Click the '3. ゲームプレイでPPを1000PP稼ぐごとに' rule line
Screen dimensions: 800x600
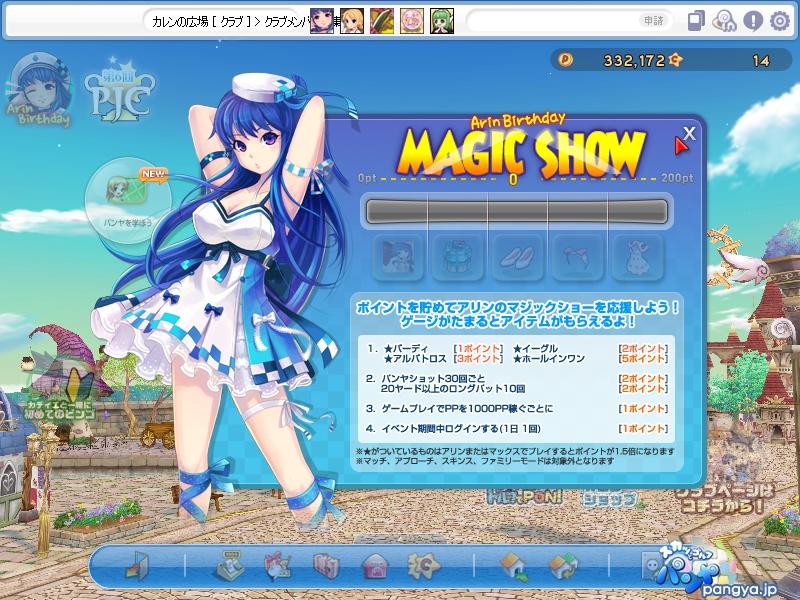click(459, 408)
